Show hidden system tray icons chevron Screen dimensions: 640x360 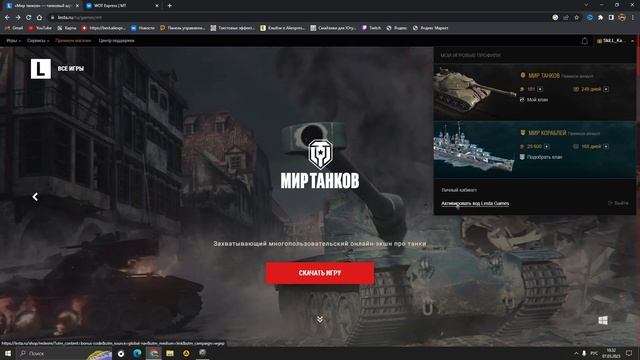point(576,353)
